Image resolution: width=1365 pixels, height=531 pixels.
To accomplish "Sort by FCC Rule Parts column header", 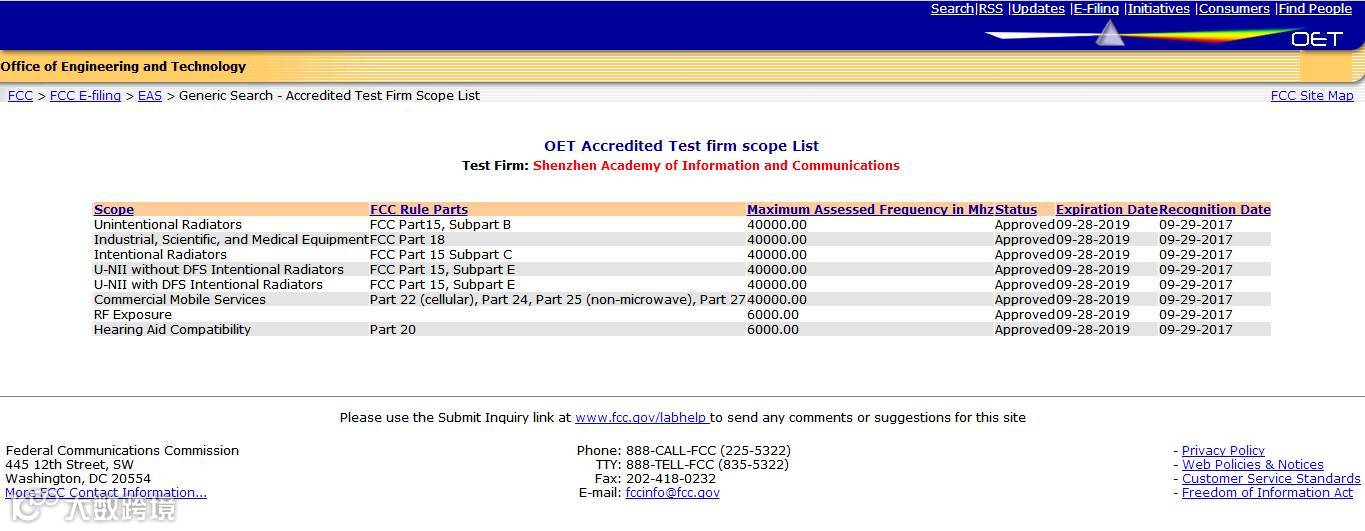I will click(x=419, y=210).
